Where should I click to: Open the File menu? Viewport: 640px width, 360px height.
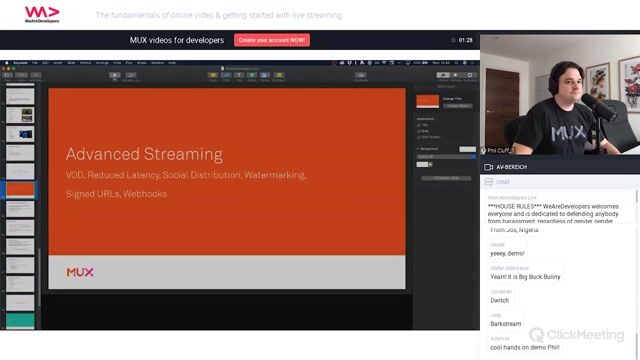[x=35, y=63]
